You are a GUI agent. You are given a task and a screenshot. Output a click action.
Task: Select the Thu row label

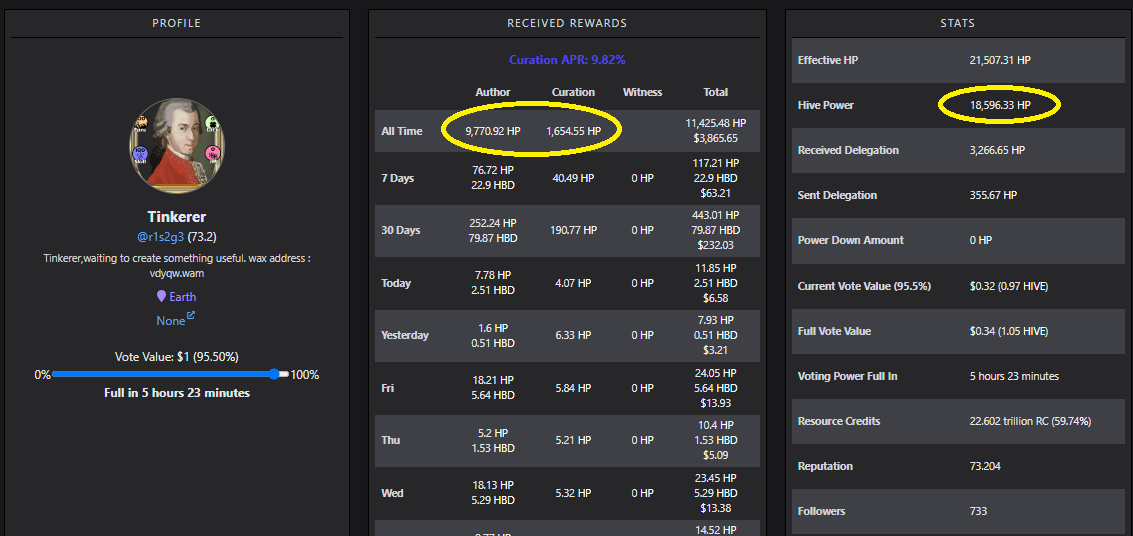389,441
